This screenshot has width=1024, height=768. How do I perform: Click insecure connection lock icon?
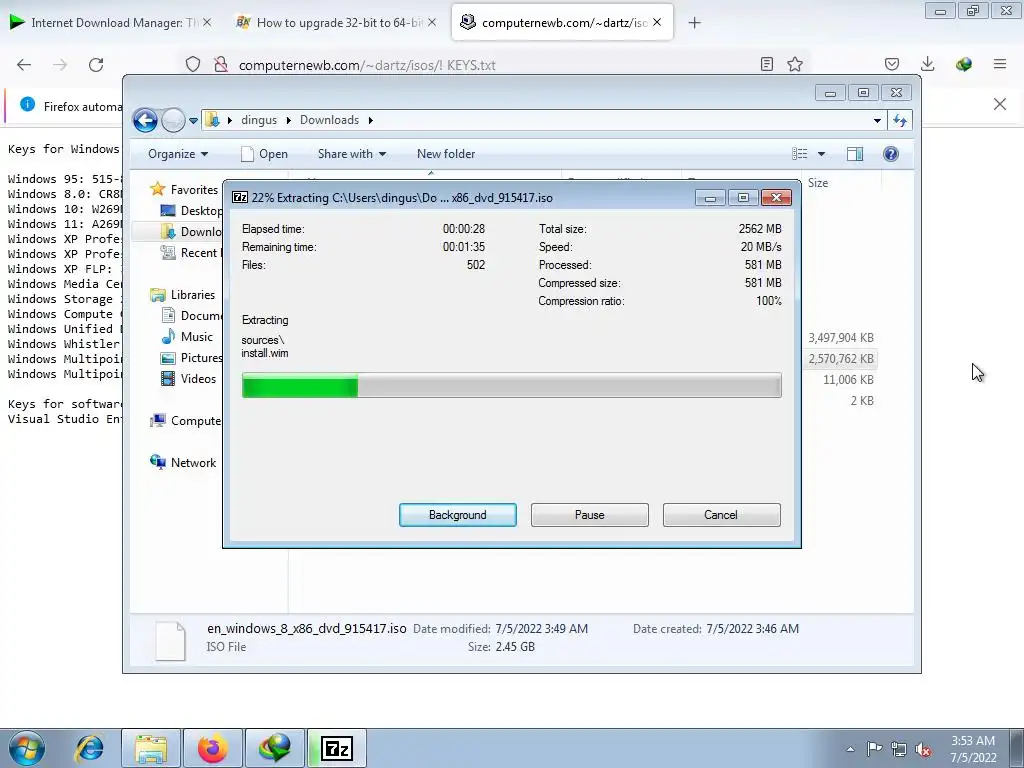[221, 65]
